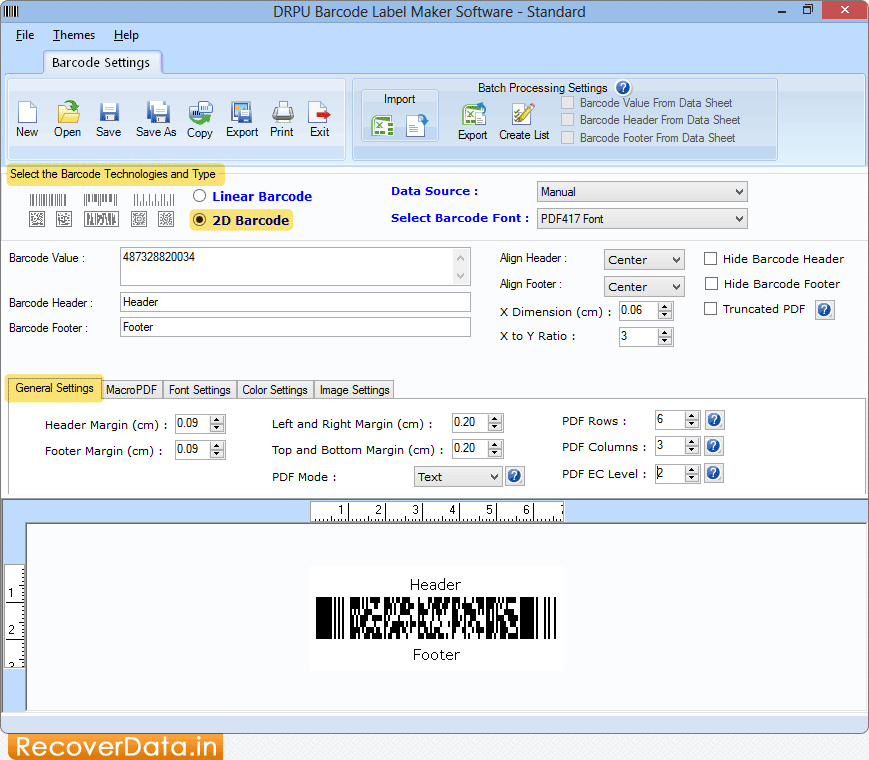Increase PDF Rows using the up stepper
This screenshot has width=869, height=760.
tap(692, 415)
